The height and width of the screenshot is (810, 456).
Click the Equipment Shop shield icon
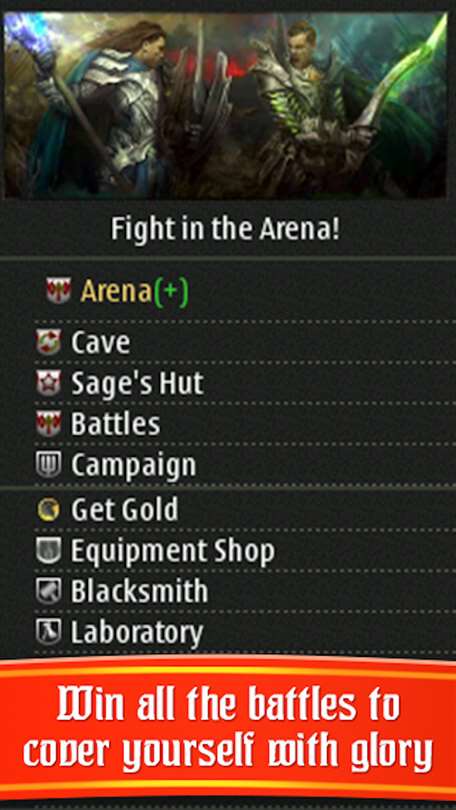[x=49, y=550]
